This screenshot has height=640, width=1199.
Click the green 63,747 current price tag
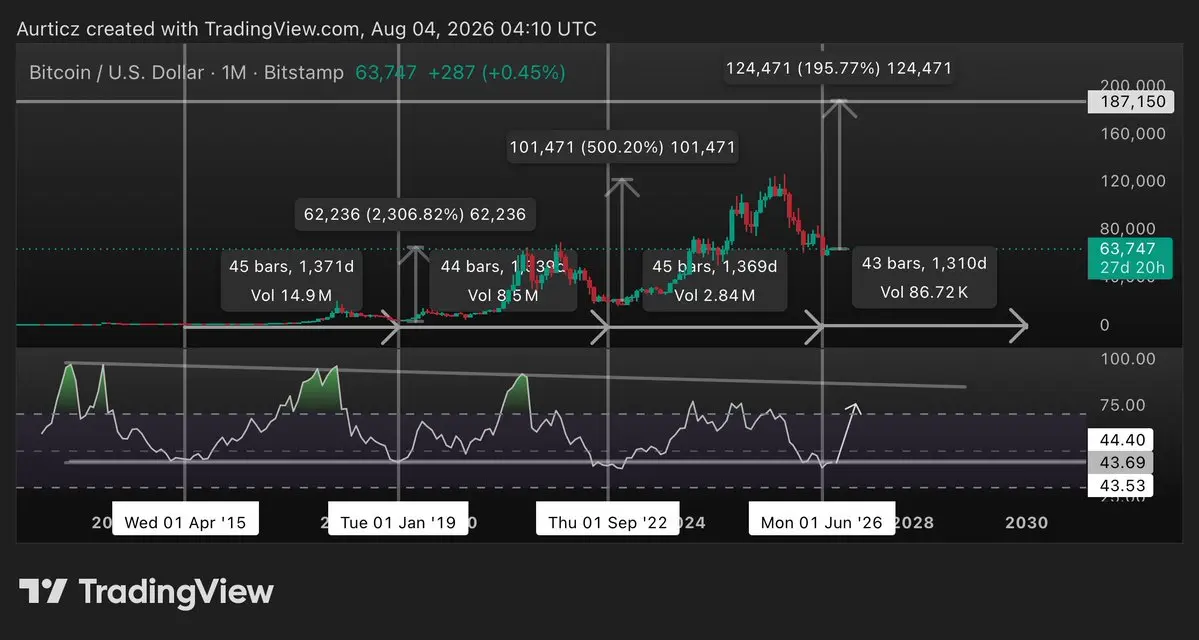(1129, 258)
